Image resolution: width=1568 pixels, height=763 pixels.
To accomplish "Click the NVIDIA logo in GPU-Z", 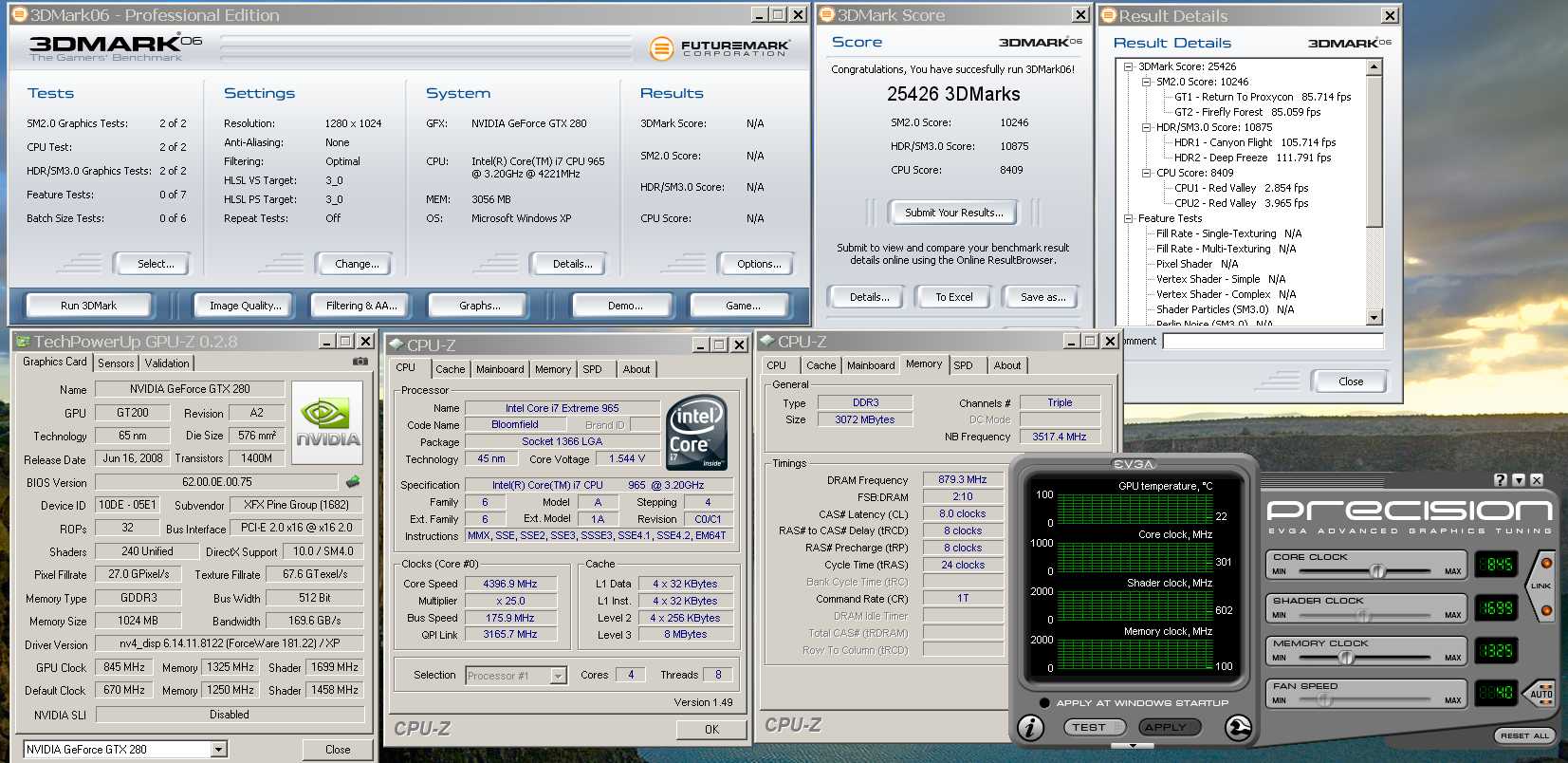I will click(x=327, y=422).
